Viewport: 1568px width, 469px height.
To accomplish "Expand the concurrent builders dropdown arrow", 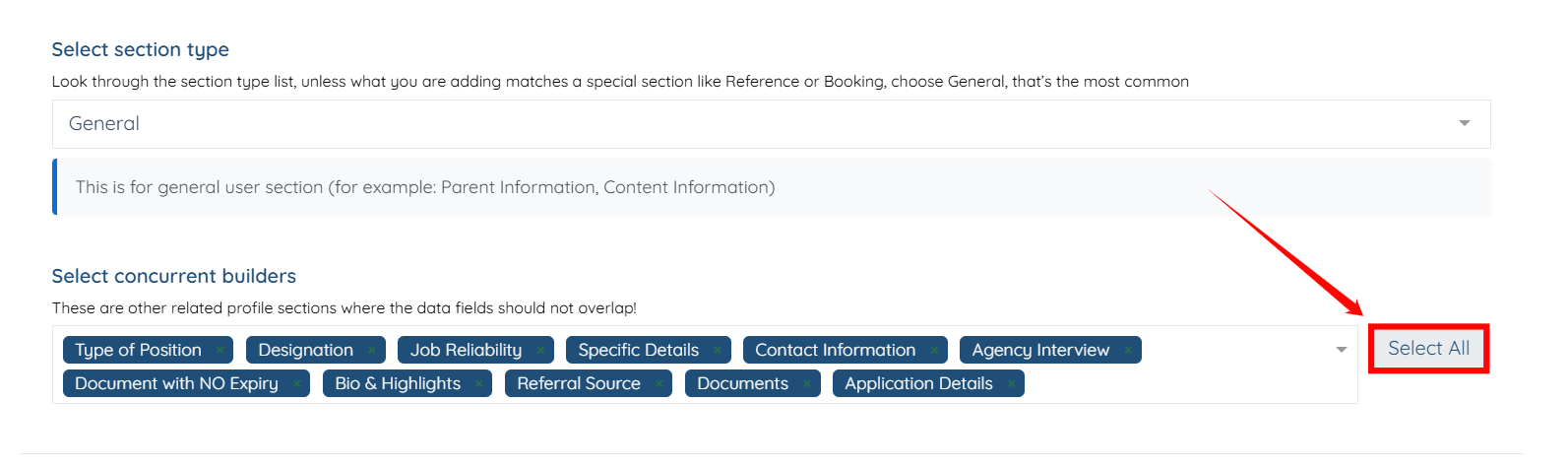I will (1341, 351).
